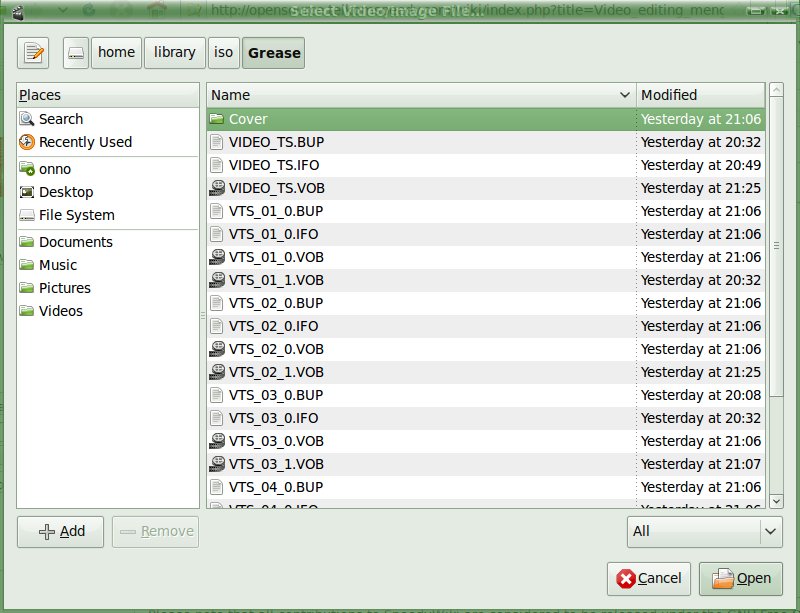Open the All file type filter dropdown
800x613 pixels.
tap(704, 531)
